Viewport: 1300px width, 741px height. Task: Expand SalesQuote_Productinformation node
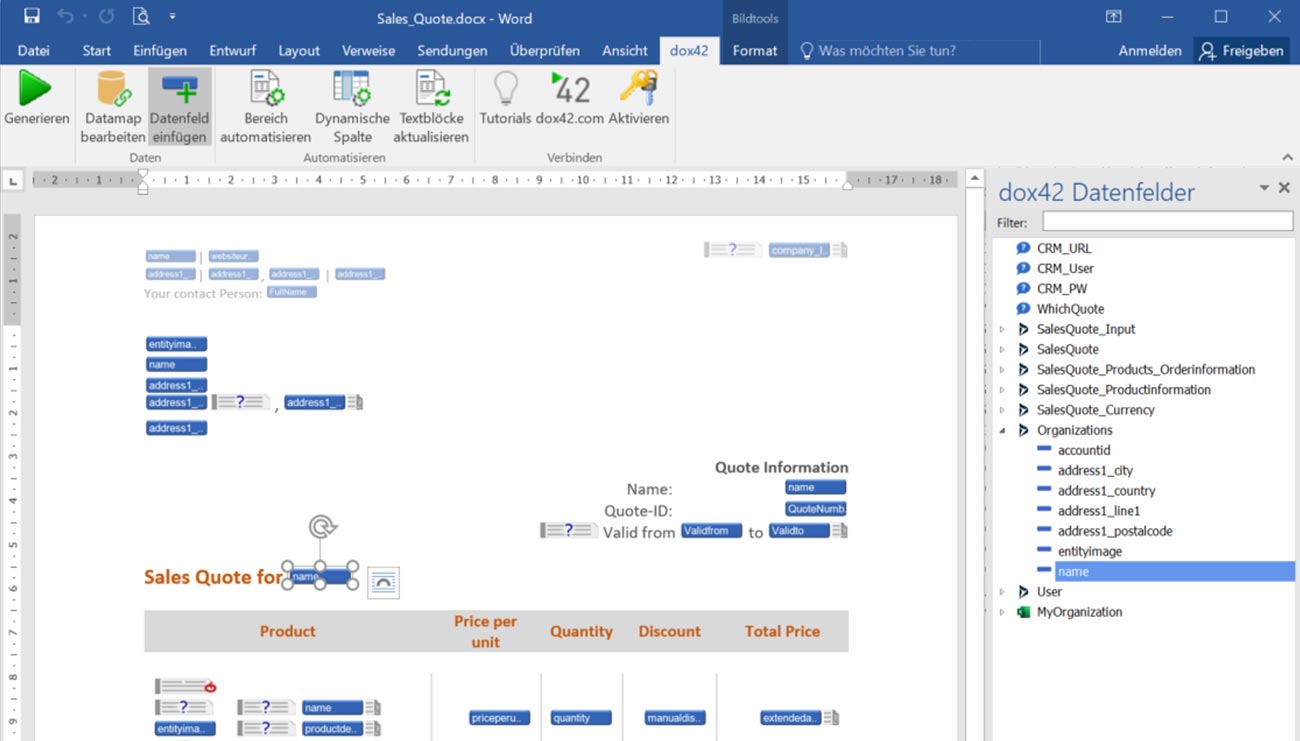point(1002,390)
